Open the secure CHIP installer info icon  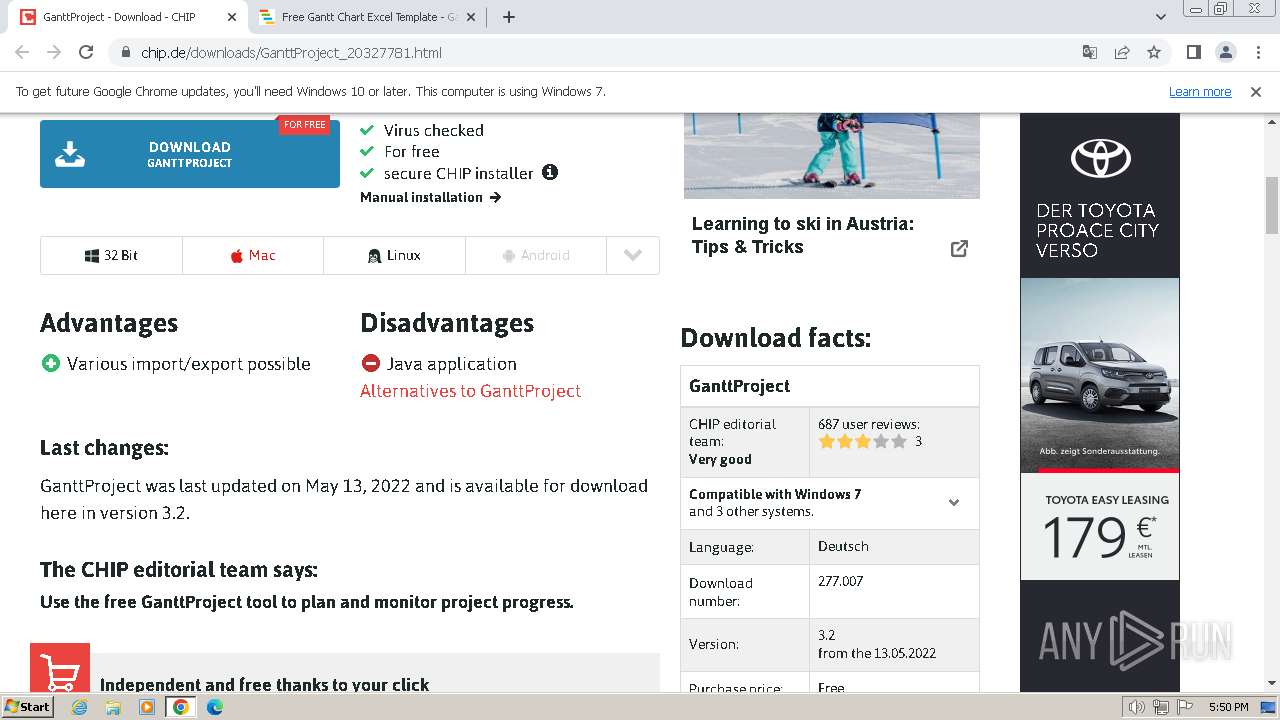(x=550, y=172)
